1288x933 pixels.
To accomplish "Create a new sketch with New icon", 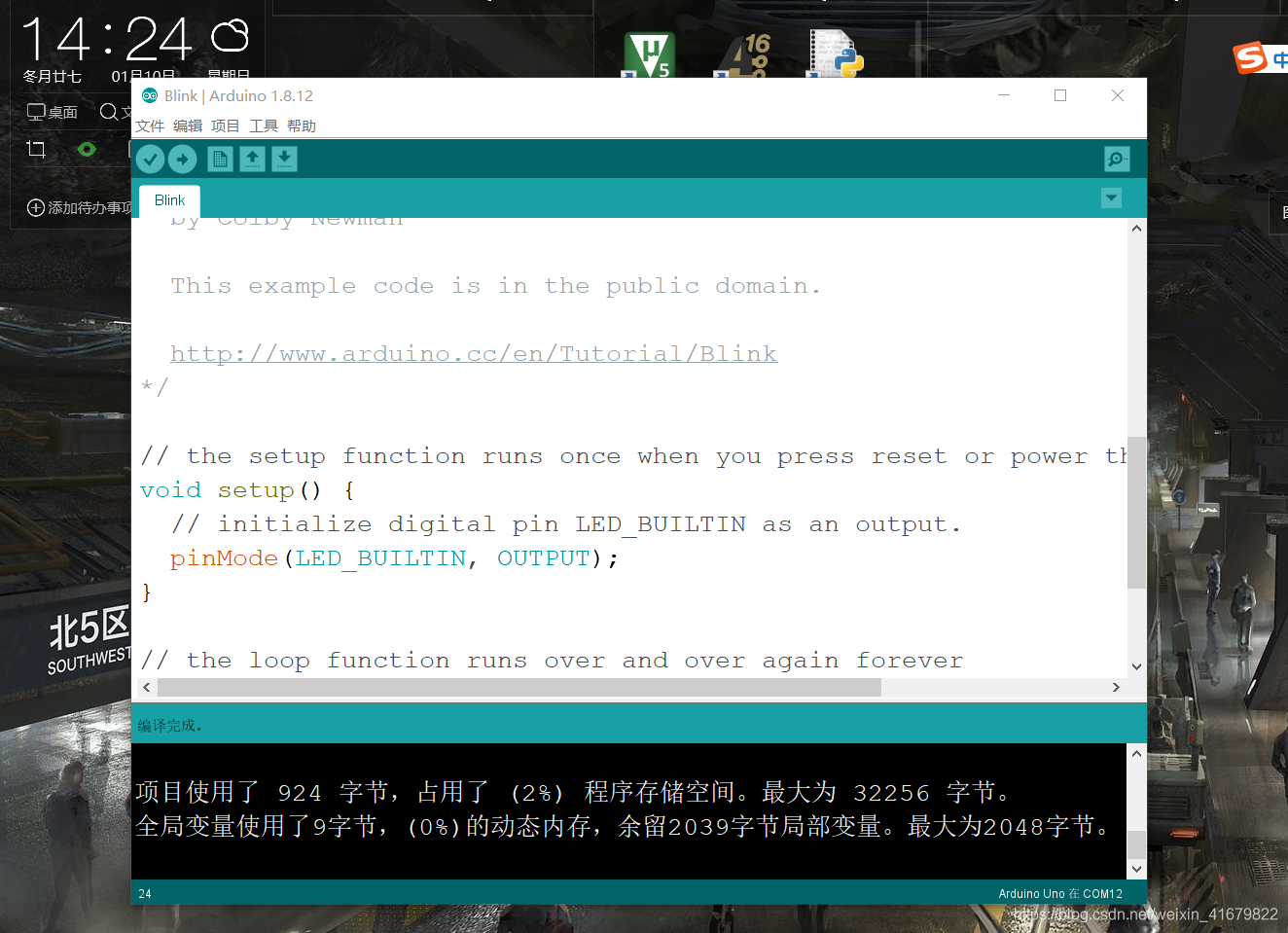I will click(x=220, y=159).
